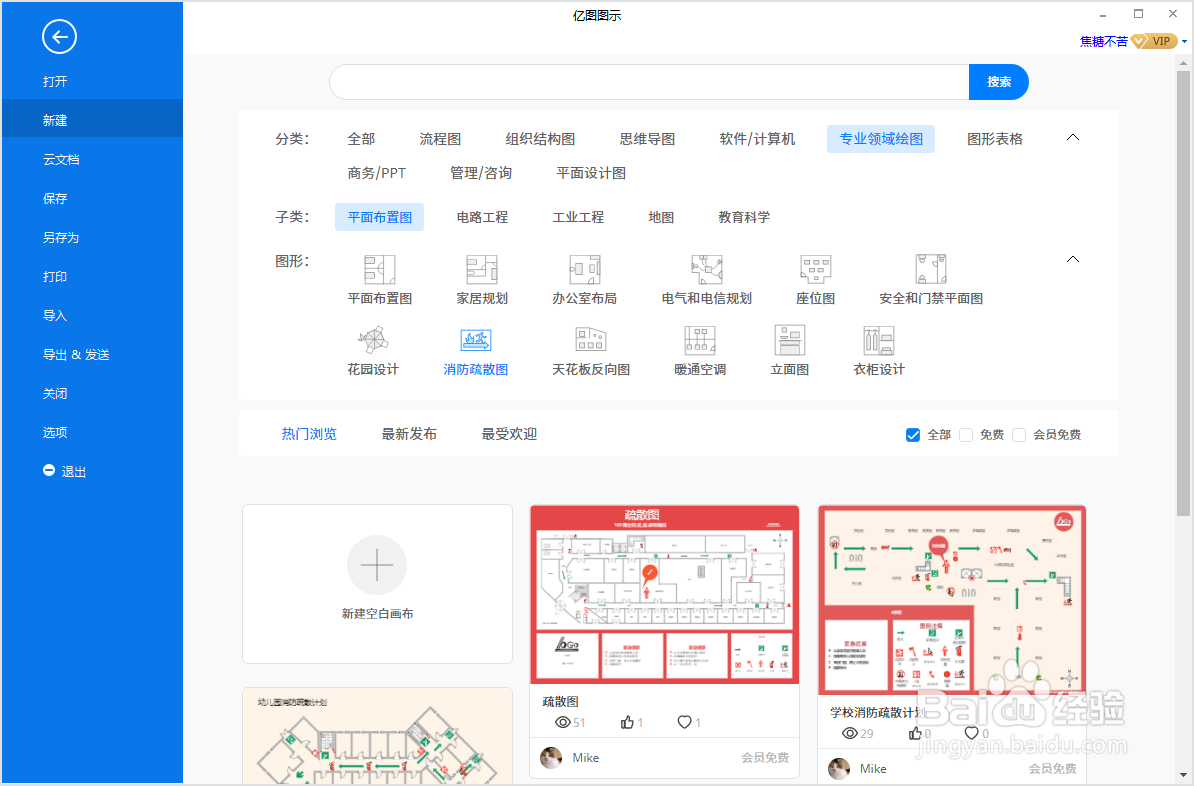Select 全部 category

pyautogui.click(x=361, y=139)
